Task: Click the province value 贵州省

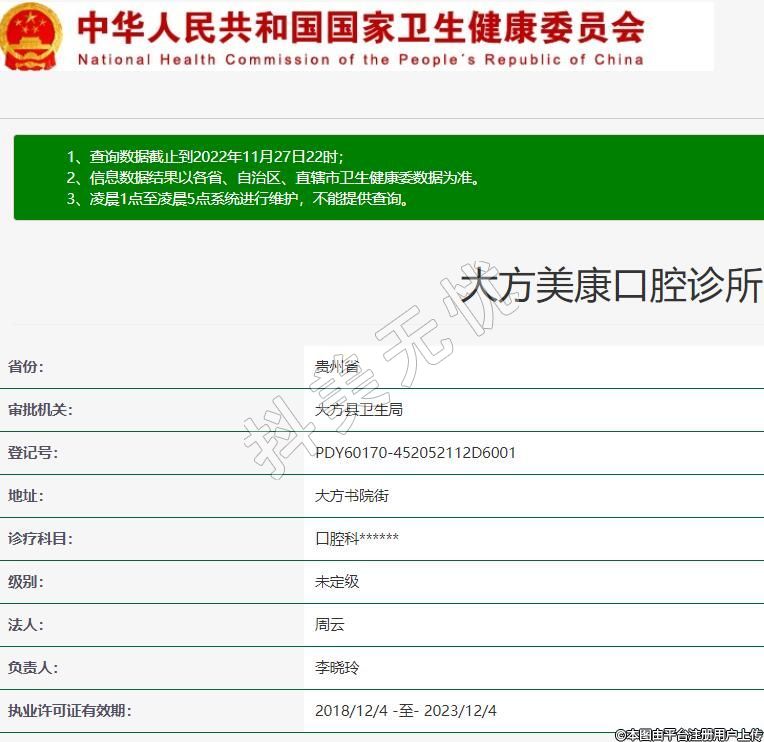Action: click(336, 367)
